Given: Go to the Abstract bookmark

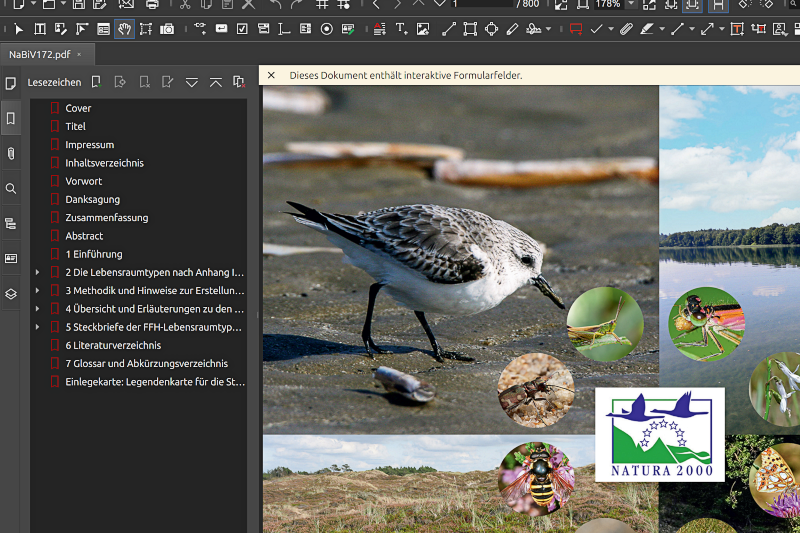Looking at the screenshot, I should point(84,236).
